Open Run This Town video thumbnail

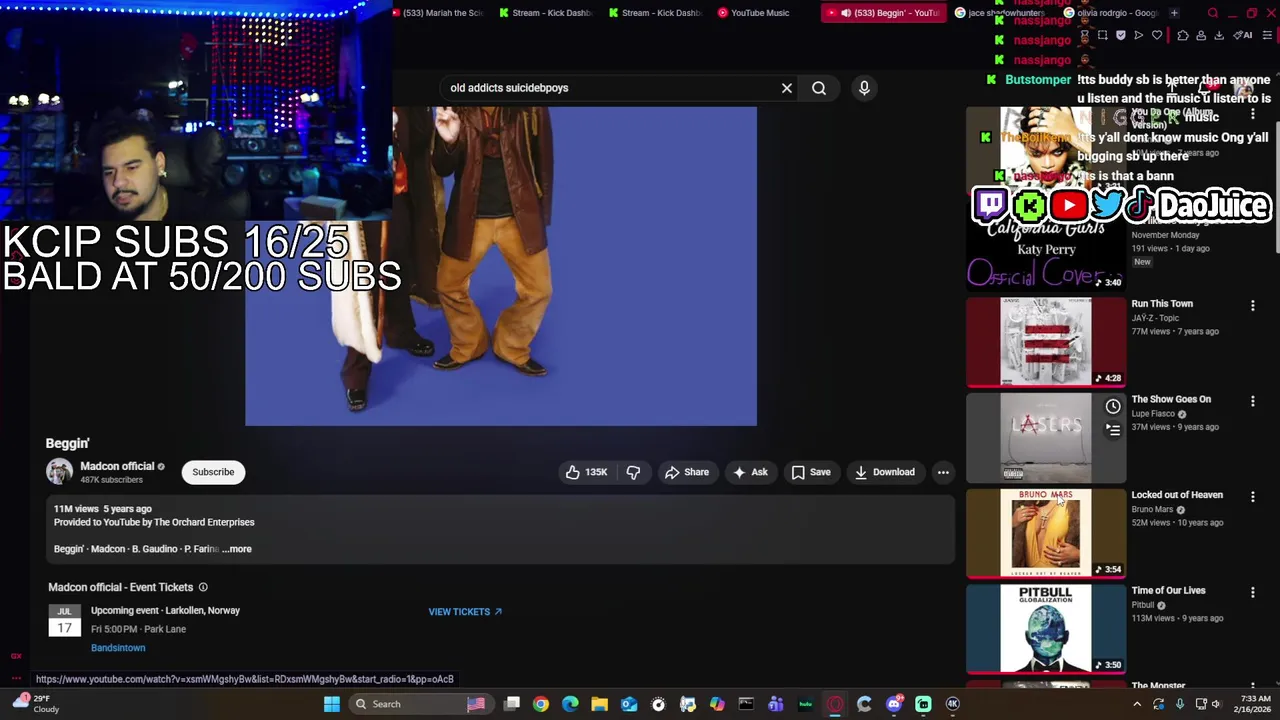tap(1046, 341)
